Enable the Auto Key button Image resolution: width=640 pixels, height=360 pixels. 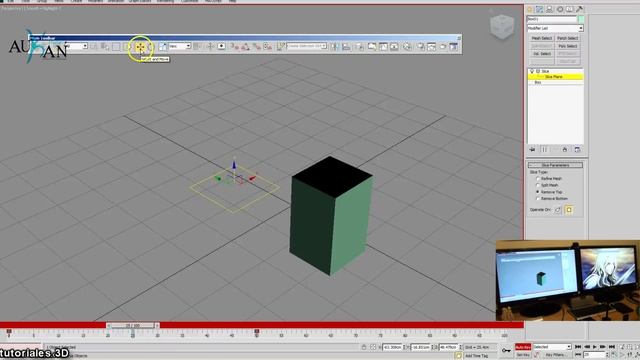tap(523, 347)
